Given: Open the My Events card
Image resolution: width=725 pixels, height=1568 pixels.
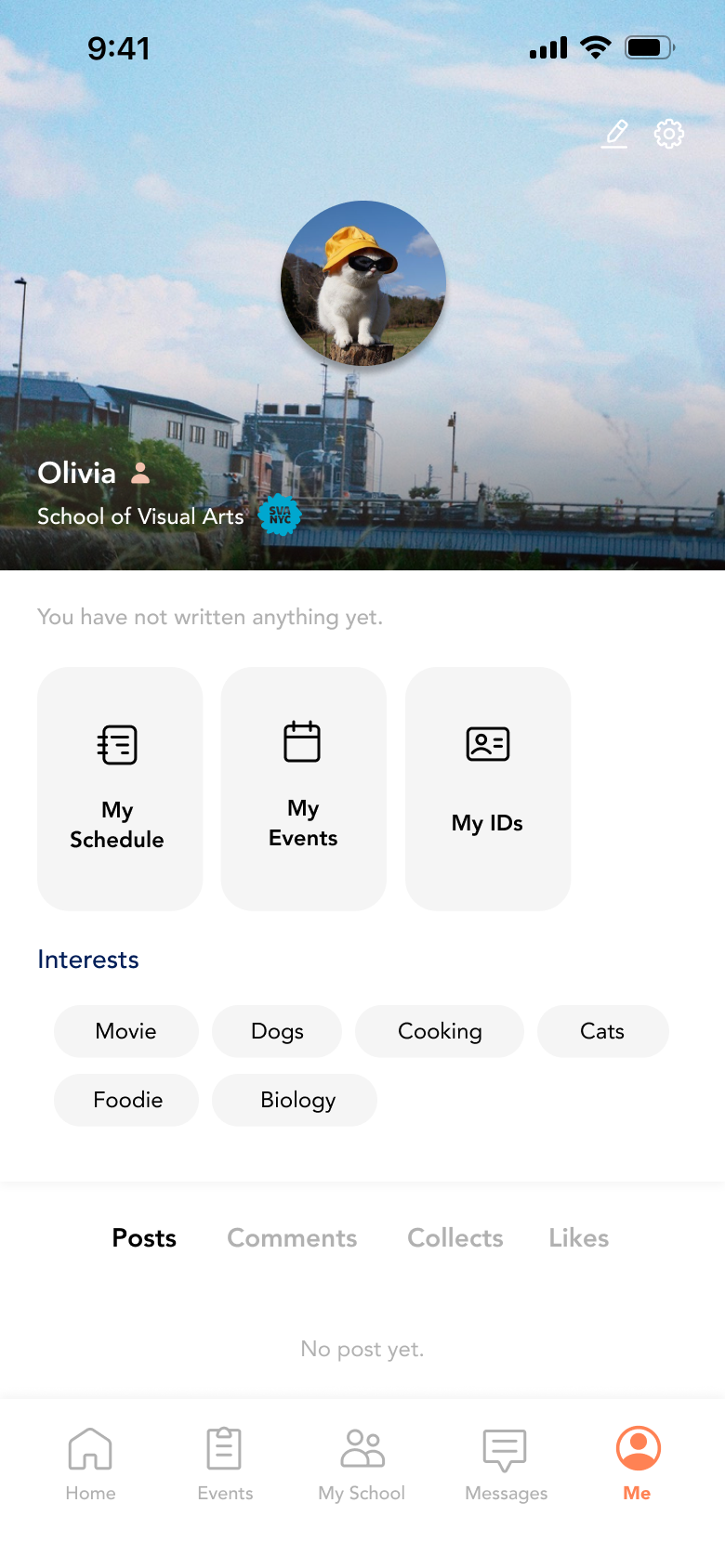Looking at the screenshot, I should point(303,789).
